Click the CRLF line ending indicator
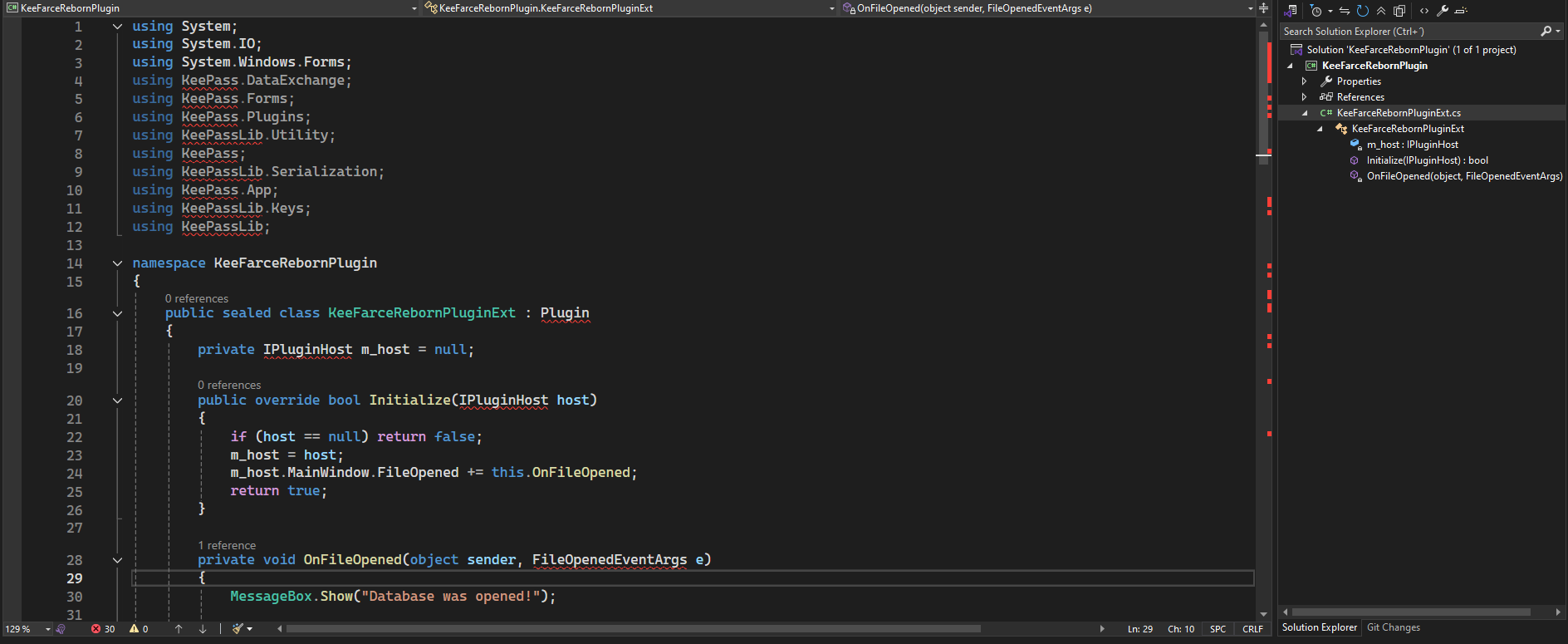1568x644 pixels. coord(1252,629)
